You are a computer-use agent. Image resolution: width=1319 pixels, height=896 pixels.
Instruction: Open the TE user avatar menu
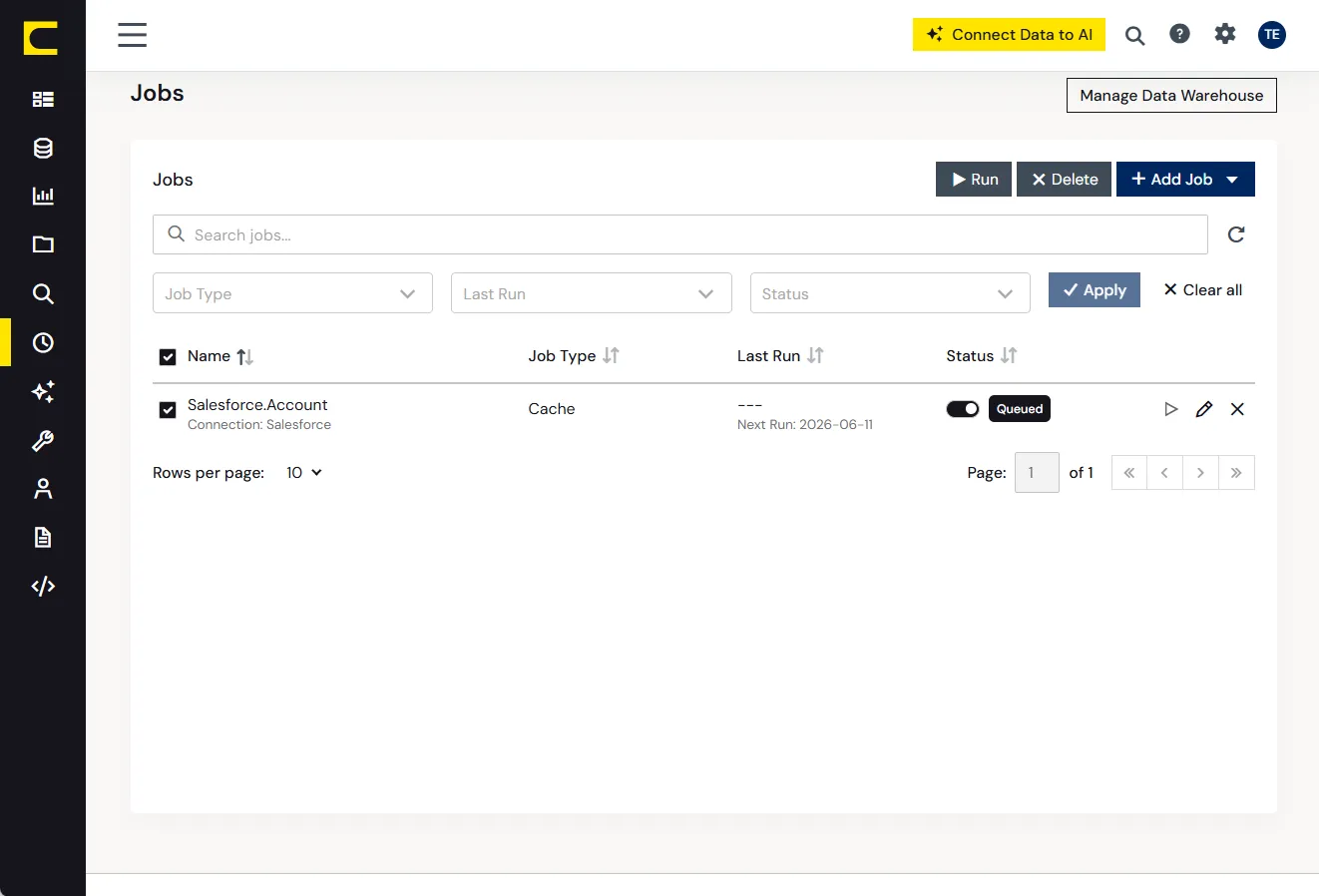pos(1272,34)
